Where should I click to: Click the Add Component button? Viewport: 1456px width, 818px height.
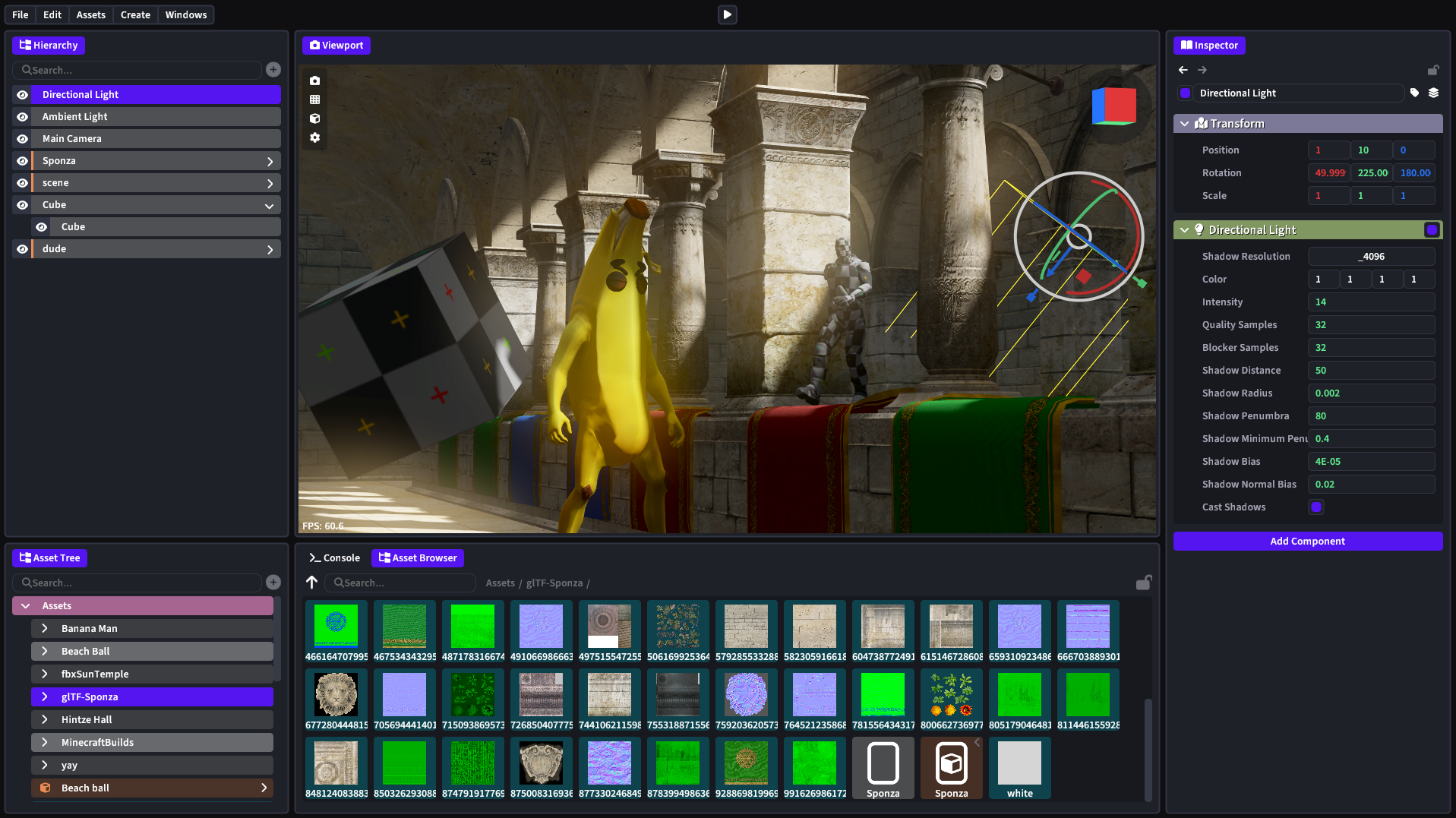click(1307, 541)
